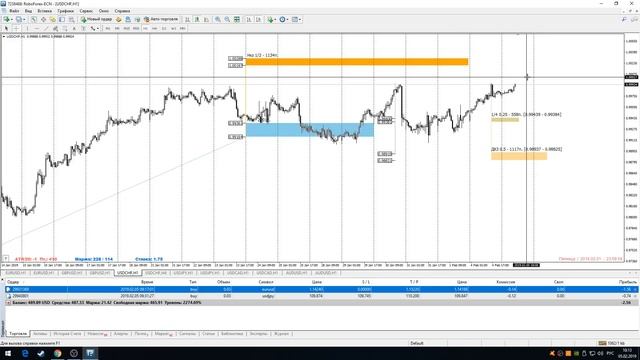
Task: Open the templates icon
Action: pos(295,20)
